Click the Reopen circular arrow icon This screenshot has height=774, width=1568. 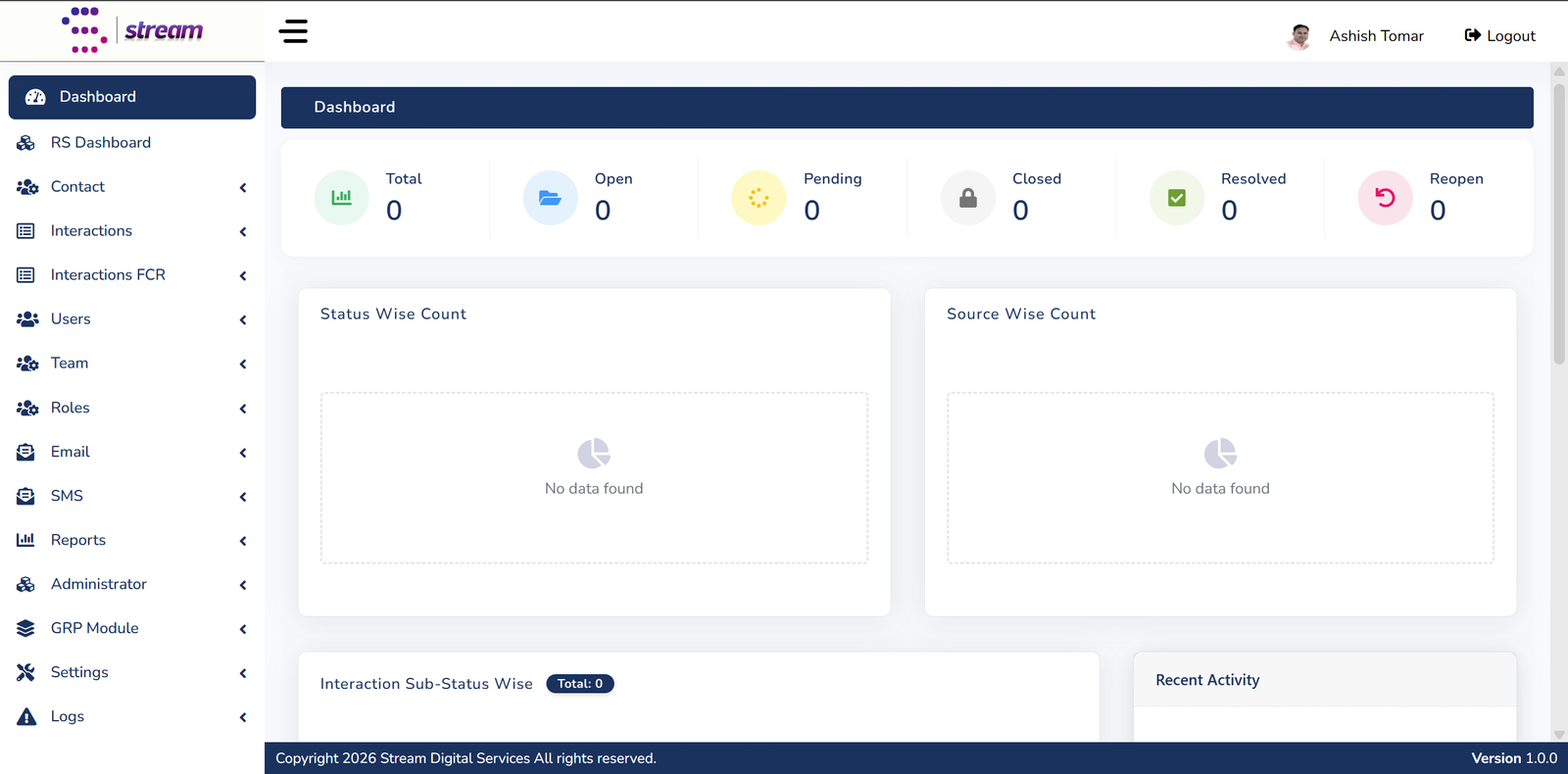[1385, 198]
